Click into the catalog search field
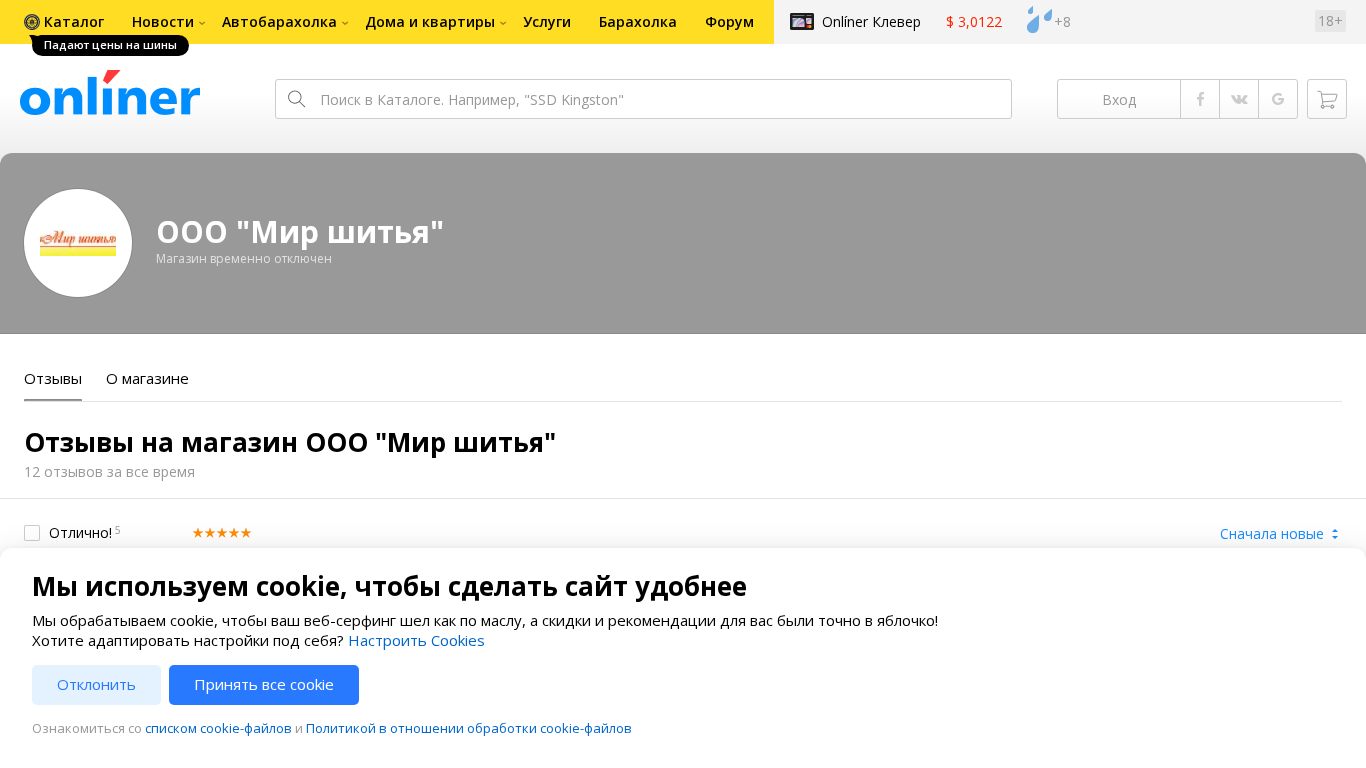 point(660,99)
